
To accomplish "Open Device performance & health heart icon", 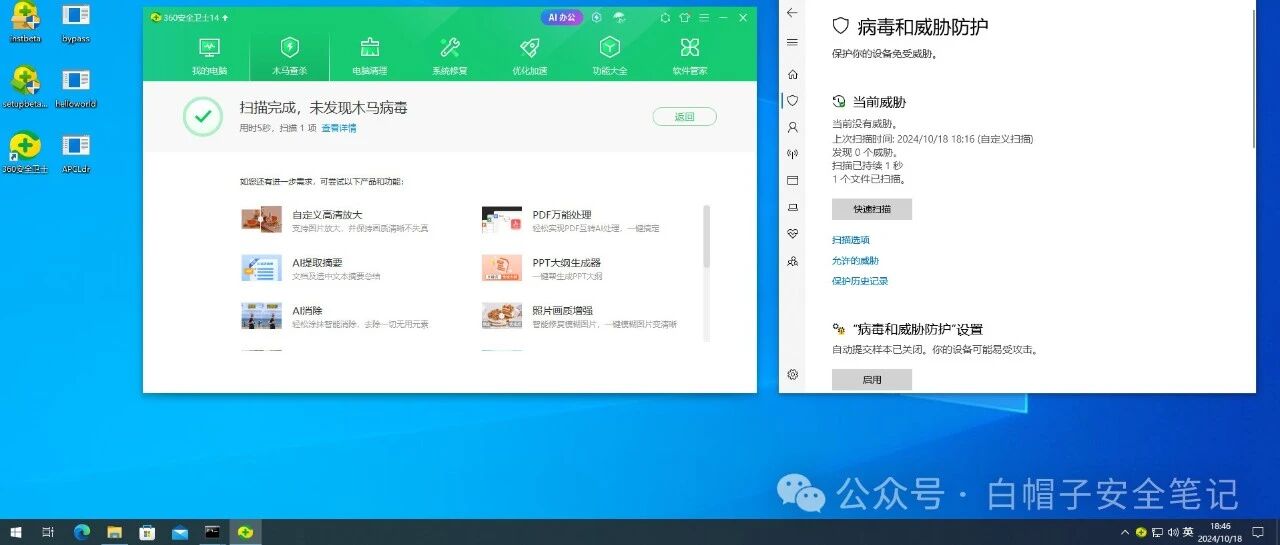I will (793, 234).
